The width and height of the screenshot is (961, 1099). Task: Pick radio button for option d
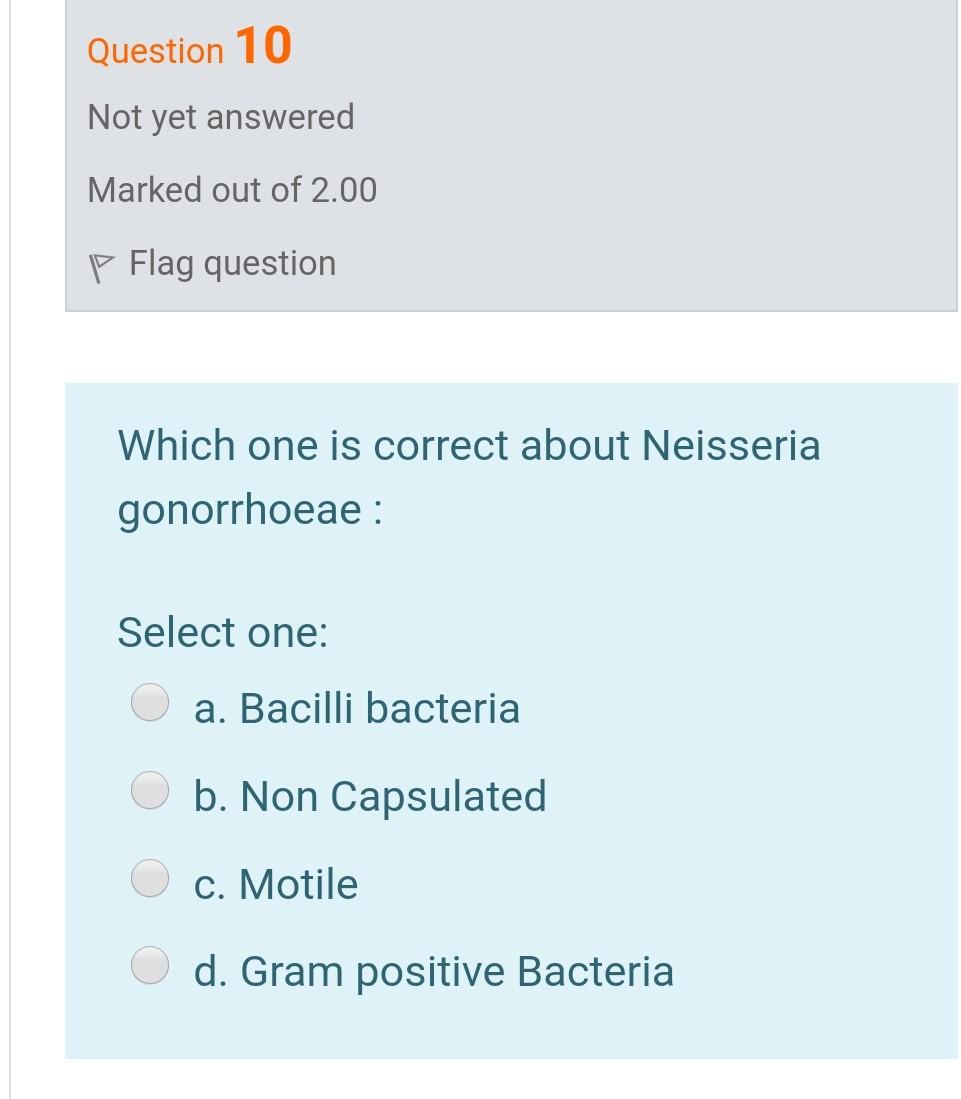coord(150,965)
